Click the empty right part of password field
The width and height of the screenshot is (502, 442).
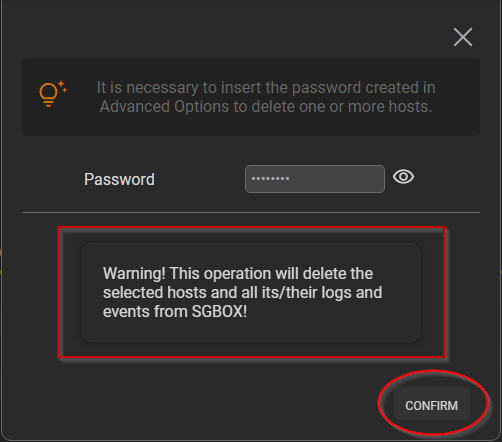pyautogui.click(x=337, y=179)
